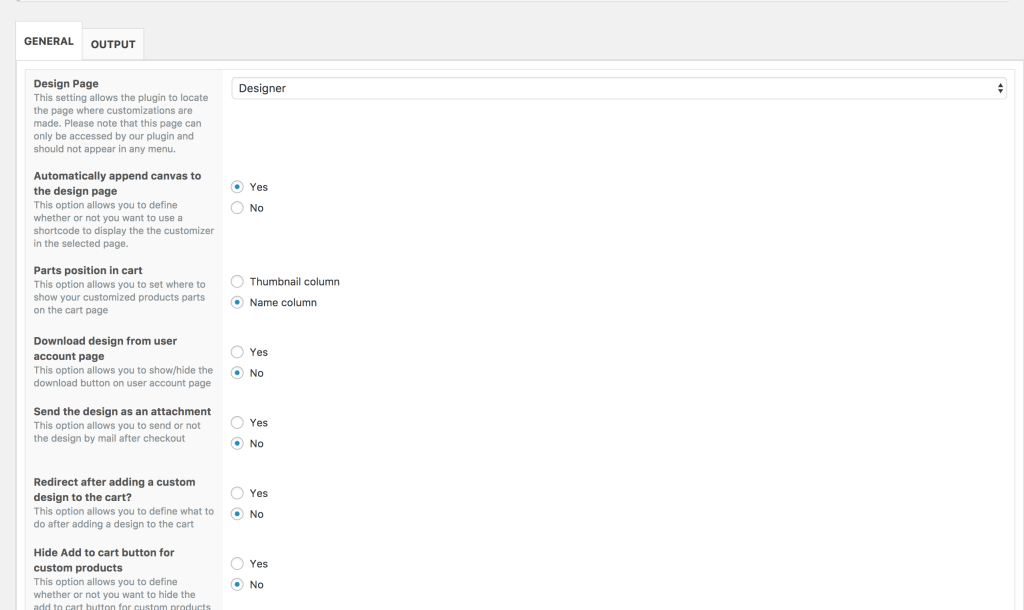Select No for send design as attachment
The image size is (1024, 610).
237,443
